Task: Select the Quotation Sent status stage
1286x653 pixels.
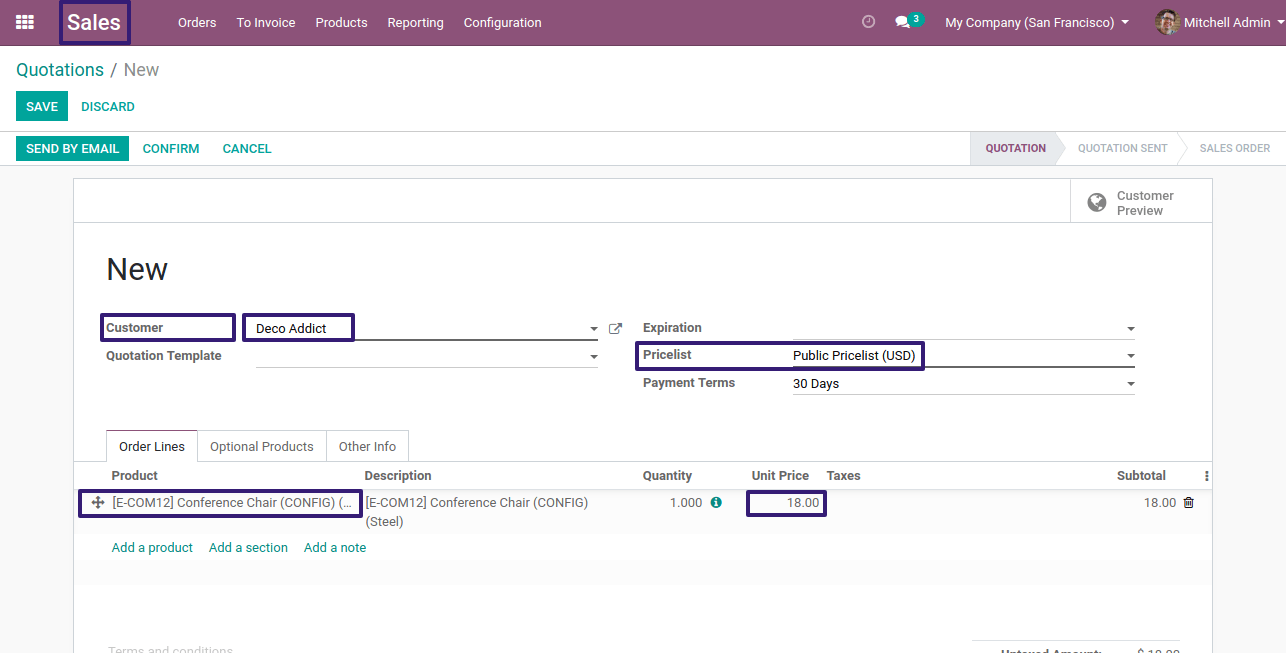Action: pos(1122,148)
